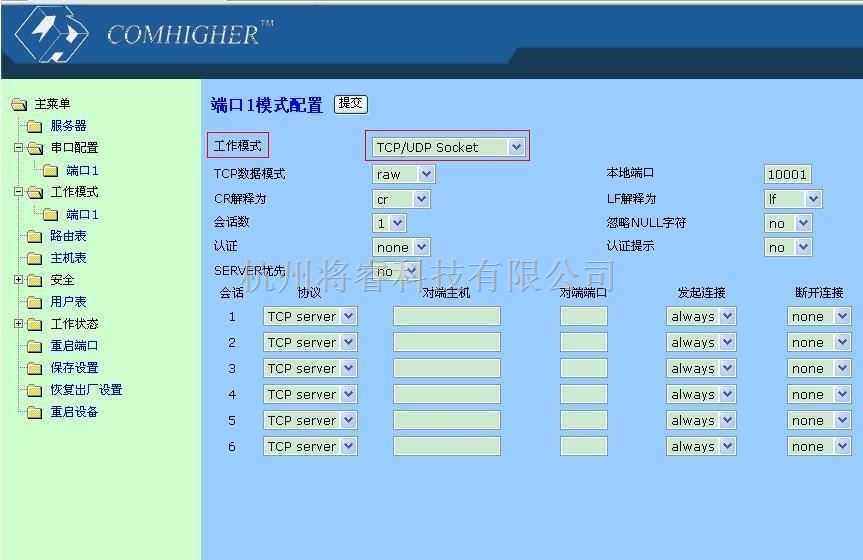The height and width of the screenshot is (560, 863).
Task: Open 主机表 menu link
Action: coord(68,258)
